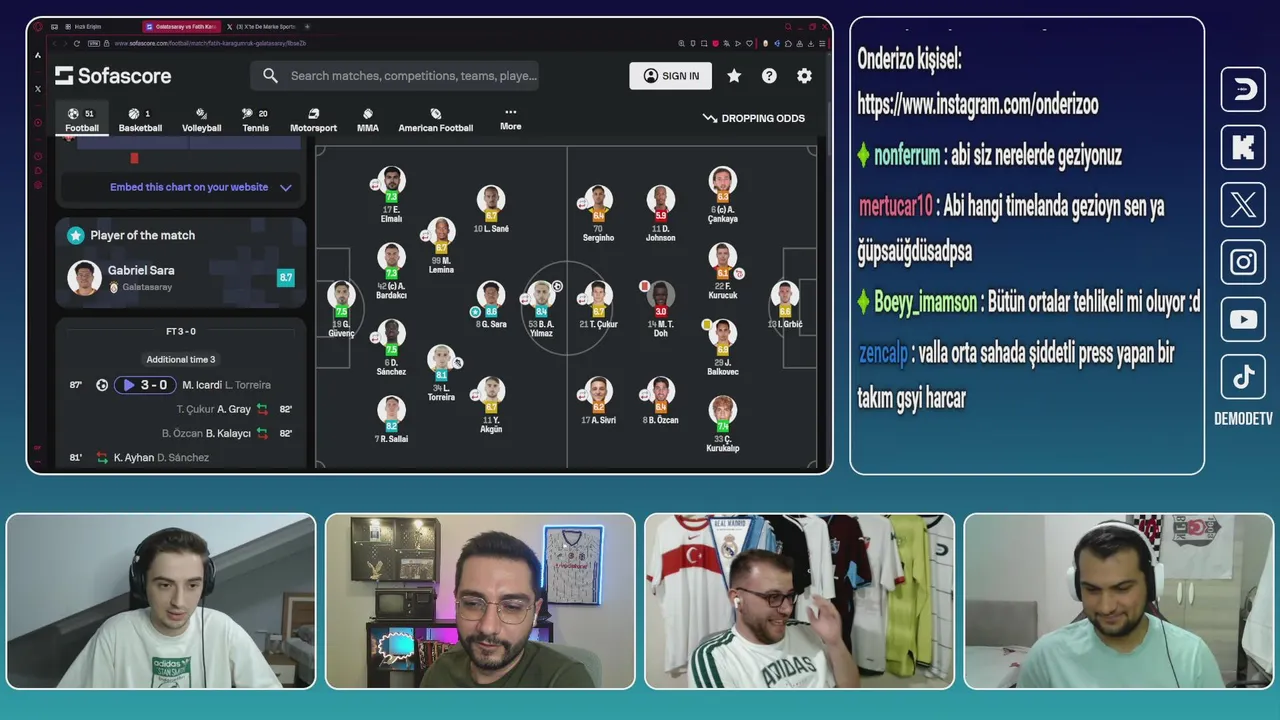
Task: Select B. A. Yılmaz player in center circle
Action: click(541, 294)
